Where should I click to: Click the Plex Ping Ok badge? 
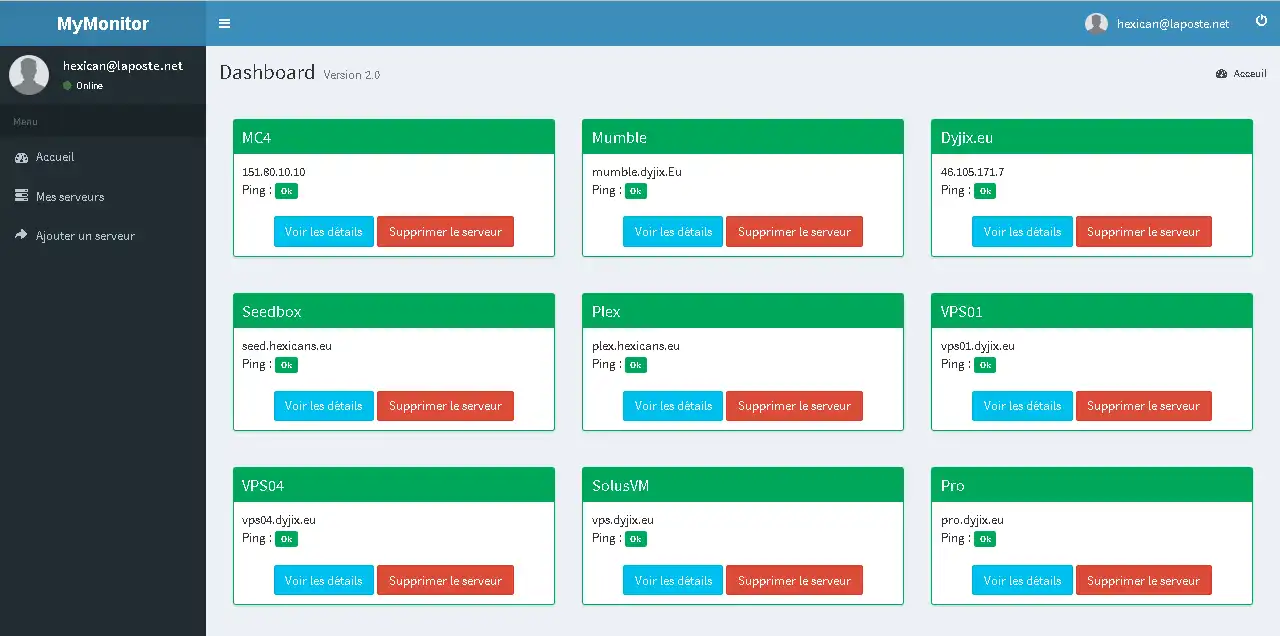point(636,365)
